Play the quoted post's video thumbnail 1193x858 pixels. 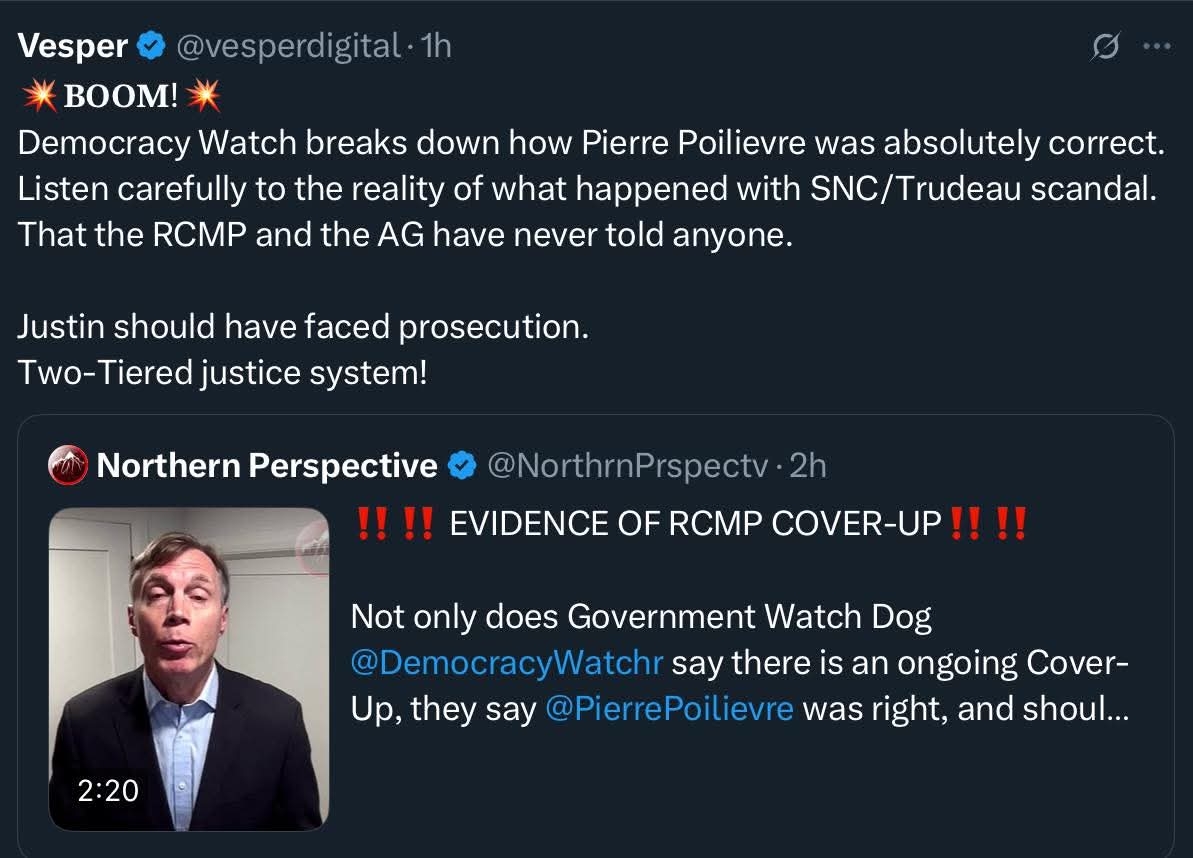pyautogui.click(x=189, y=668)
